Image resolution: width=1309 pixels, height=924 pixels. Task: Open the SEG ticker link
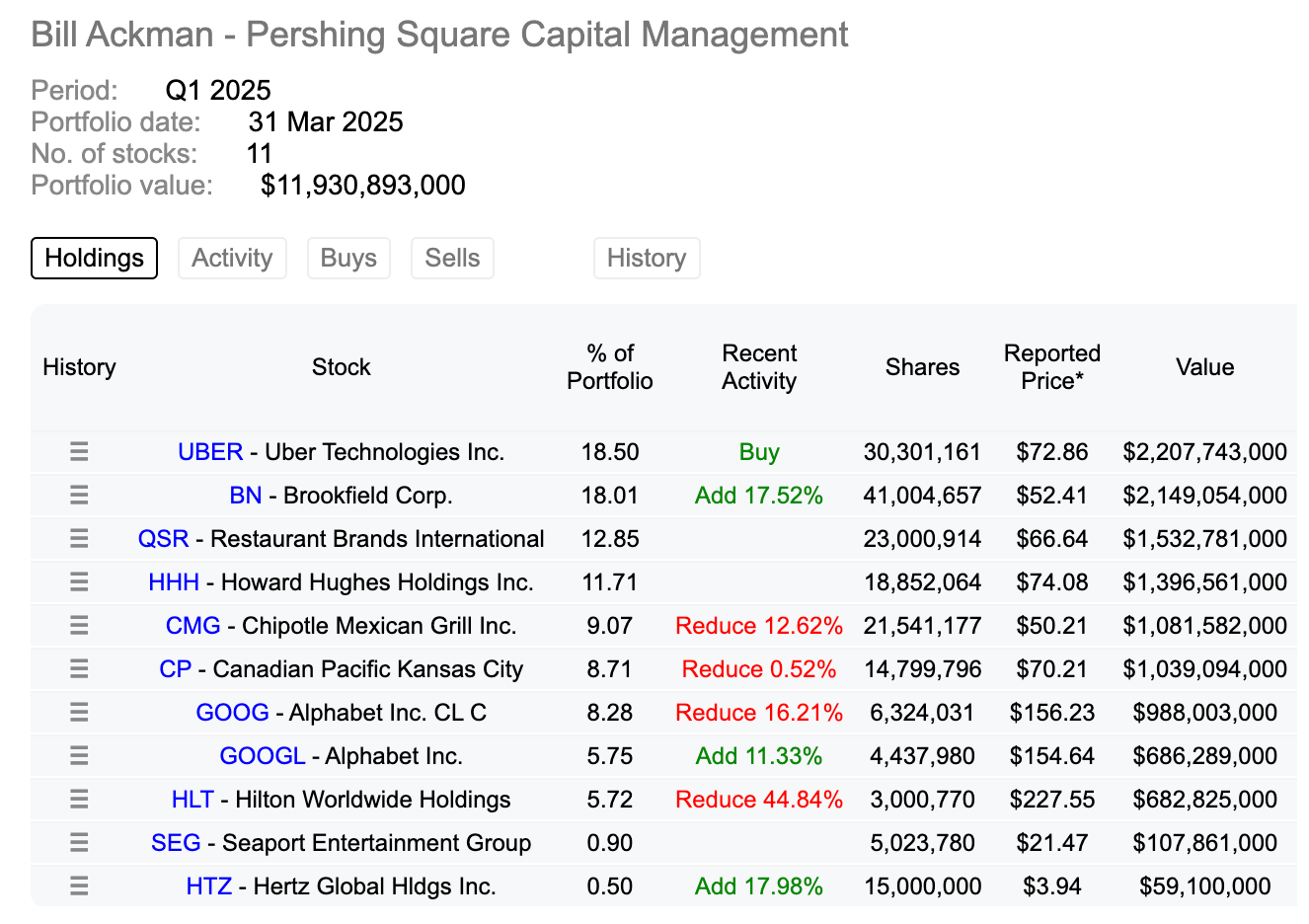coord(176,843)
